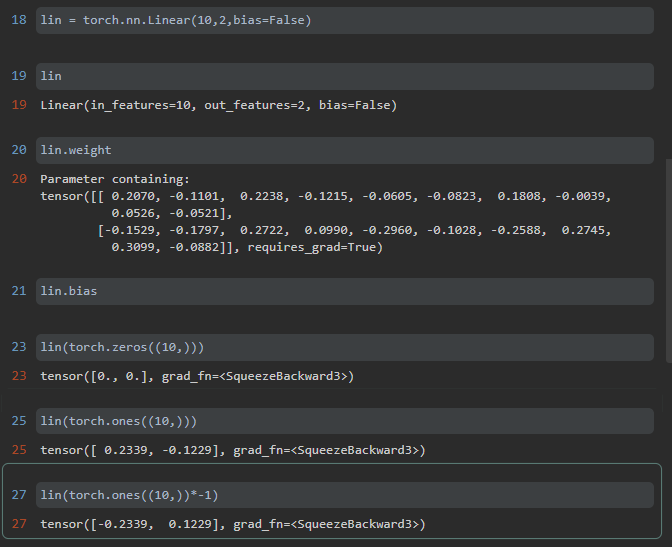Click code cell 20 with lin.weight
Image resolution: width=672 pixels, height=547 pixels.
(345, 150)
